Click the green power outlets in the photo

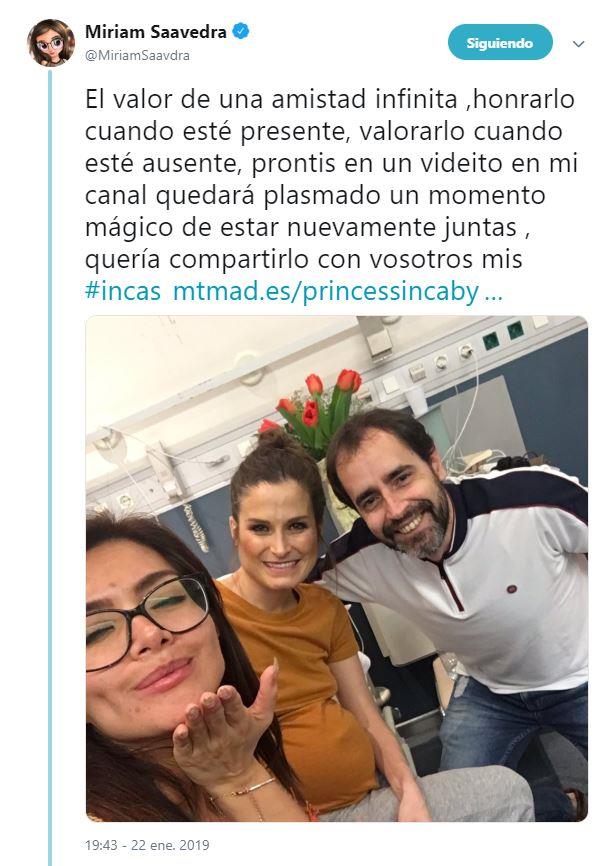click(503, 336)
